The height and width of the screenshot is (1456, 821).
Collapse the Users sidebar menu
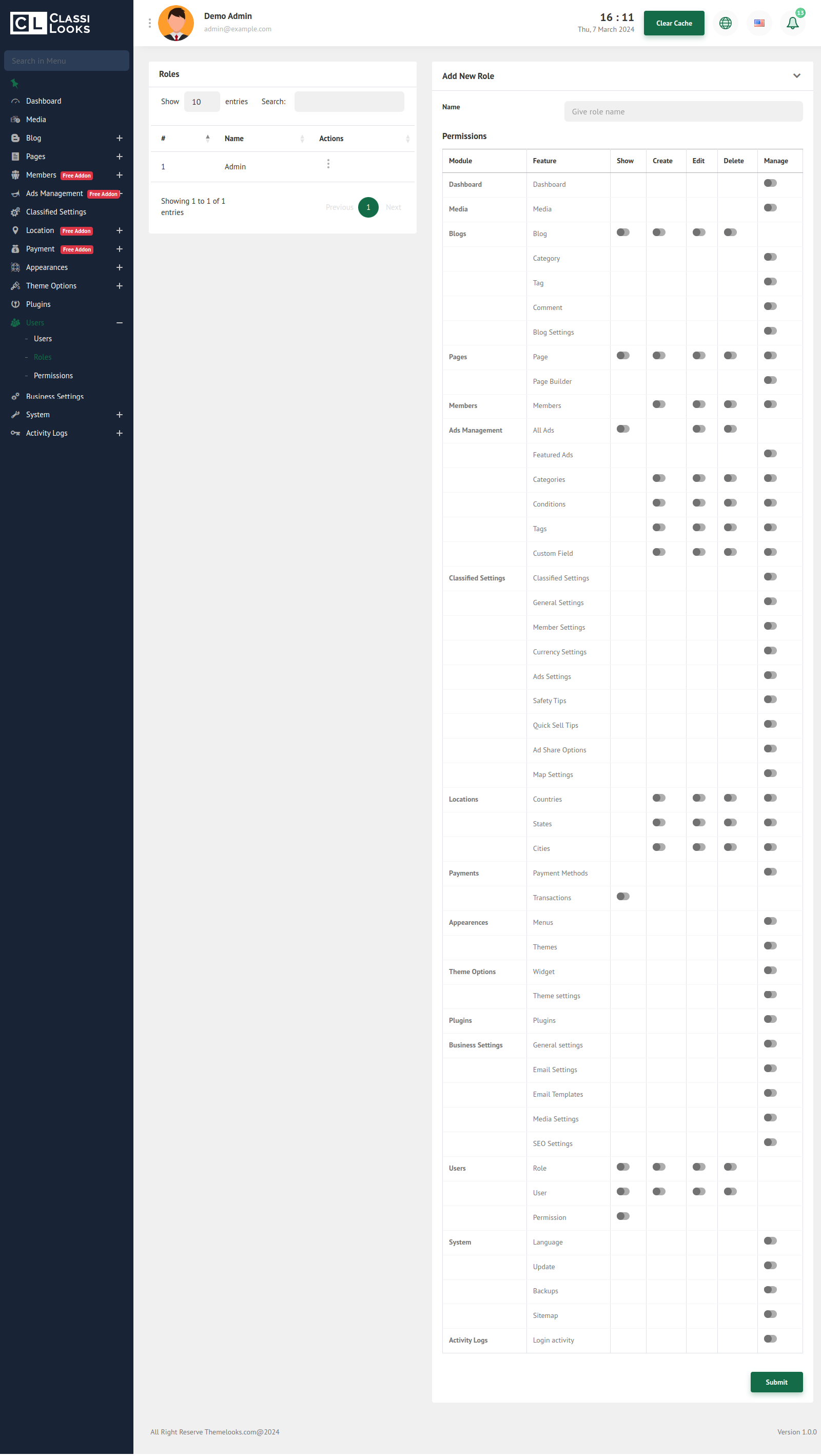click(119, 323)
